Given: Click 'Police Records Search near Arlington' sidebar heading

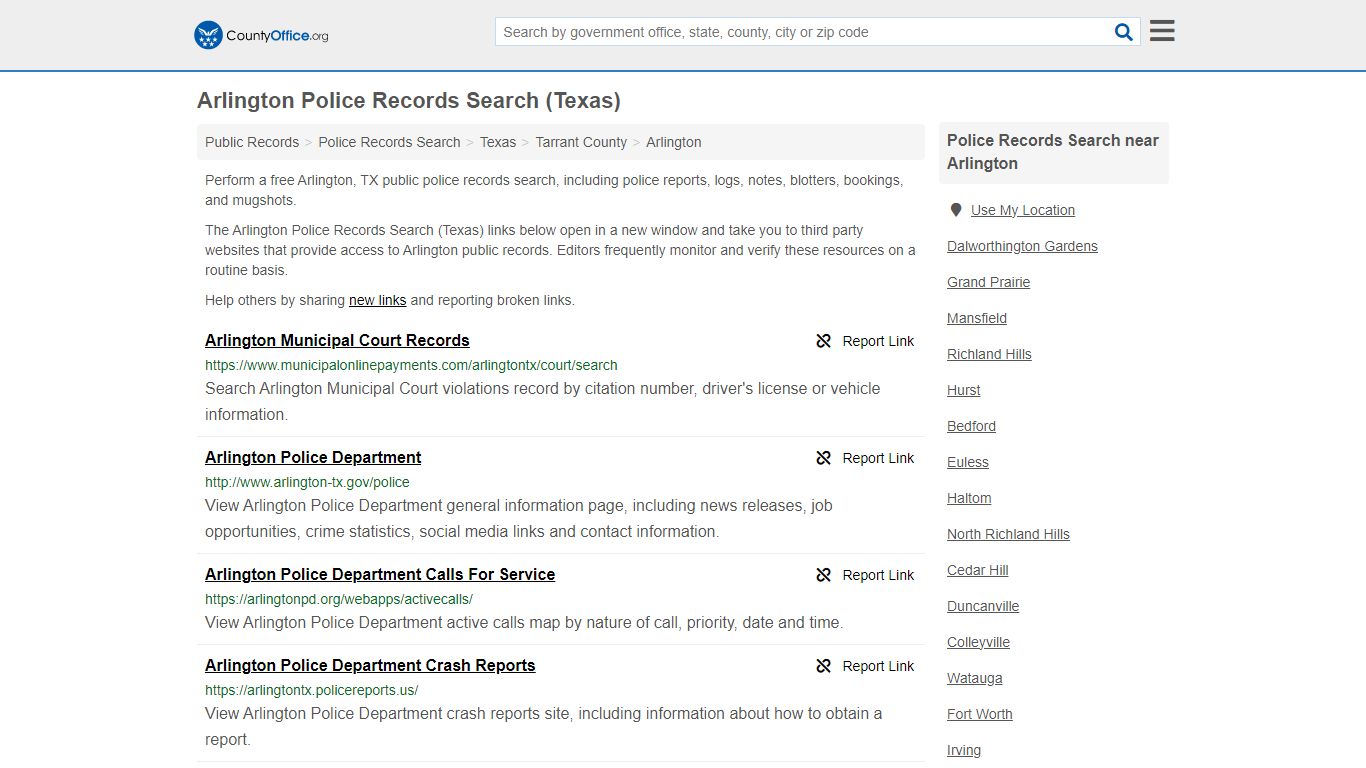Looking at the screenshot, I should pyautogui.click(x=1053, y=152).
